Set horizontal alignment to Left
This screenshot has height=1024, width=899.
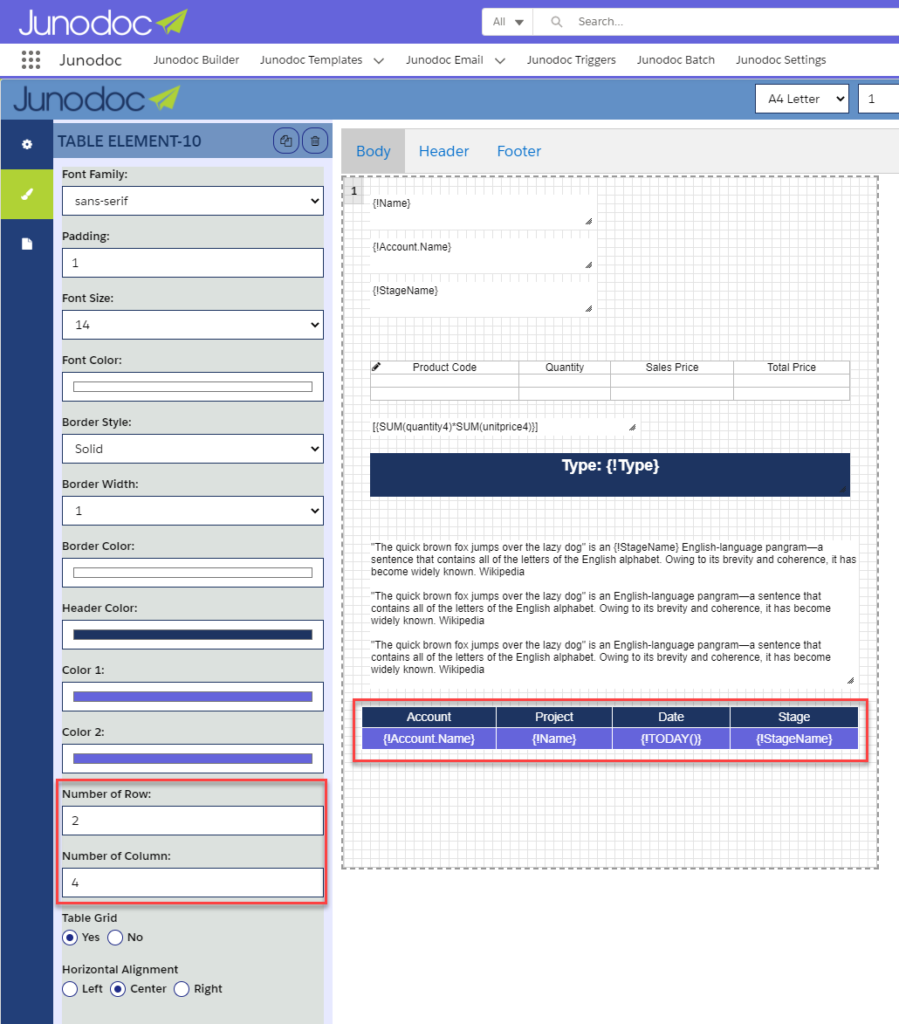[70, 989]
